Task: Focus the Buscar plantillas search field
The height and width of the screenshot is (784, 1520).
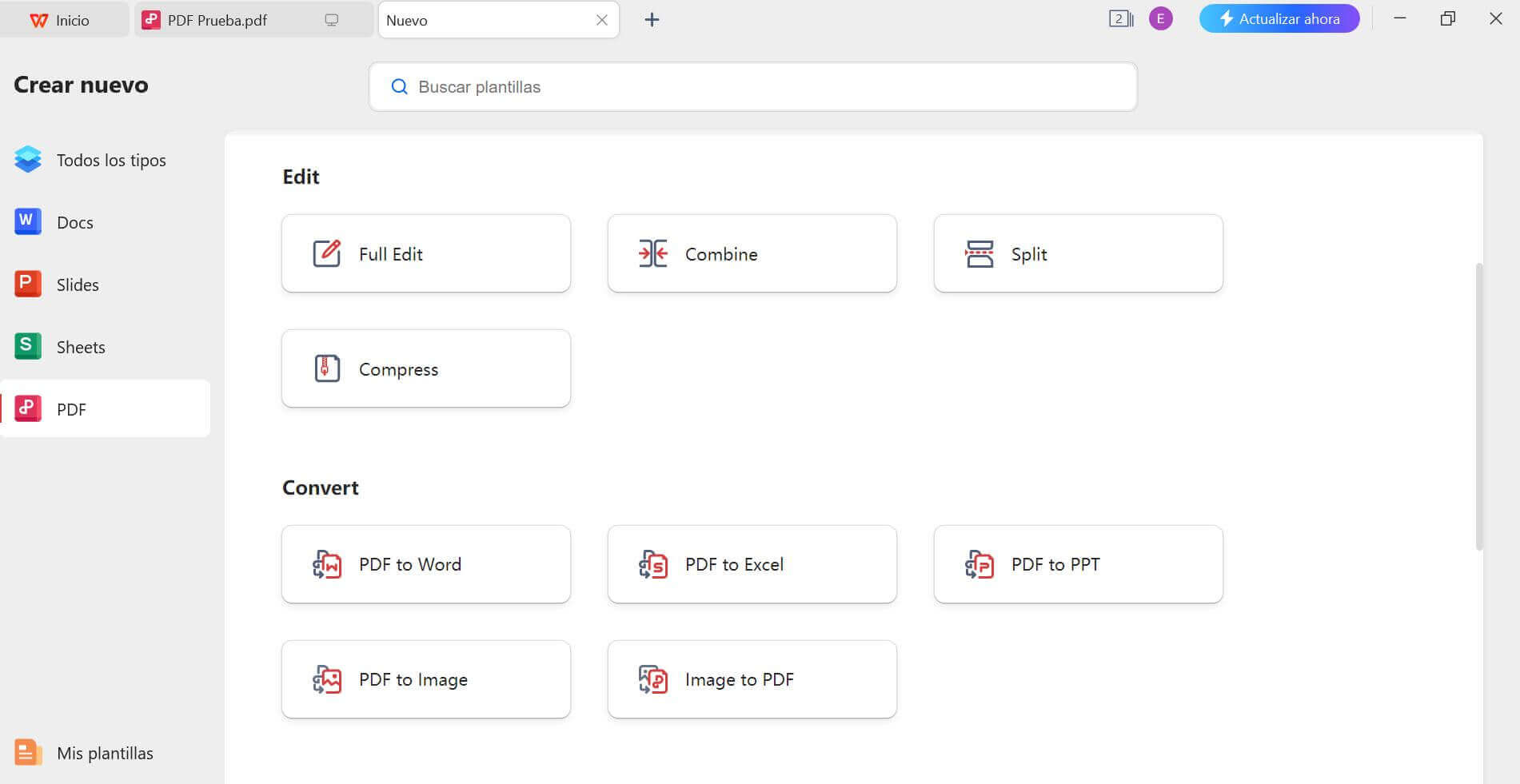Action: (x=752, y=87)
